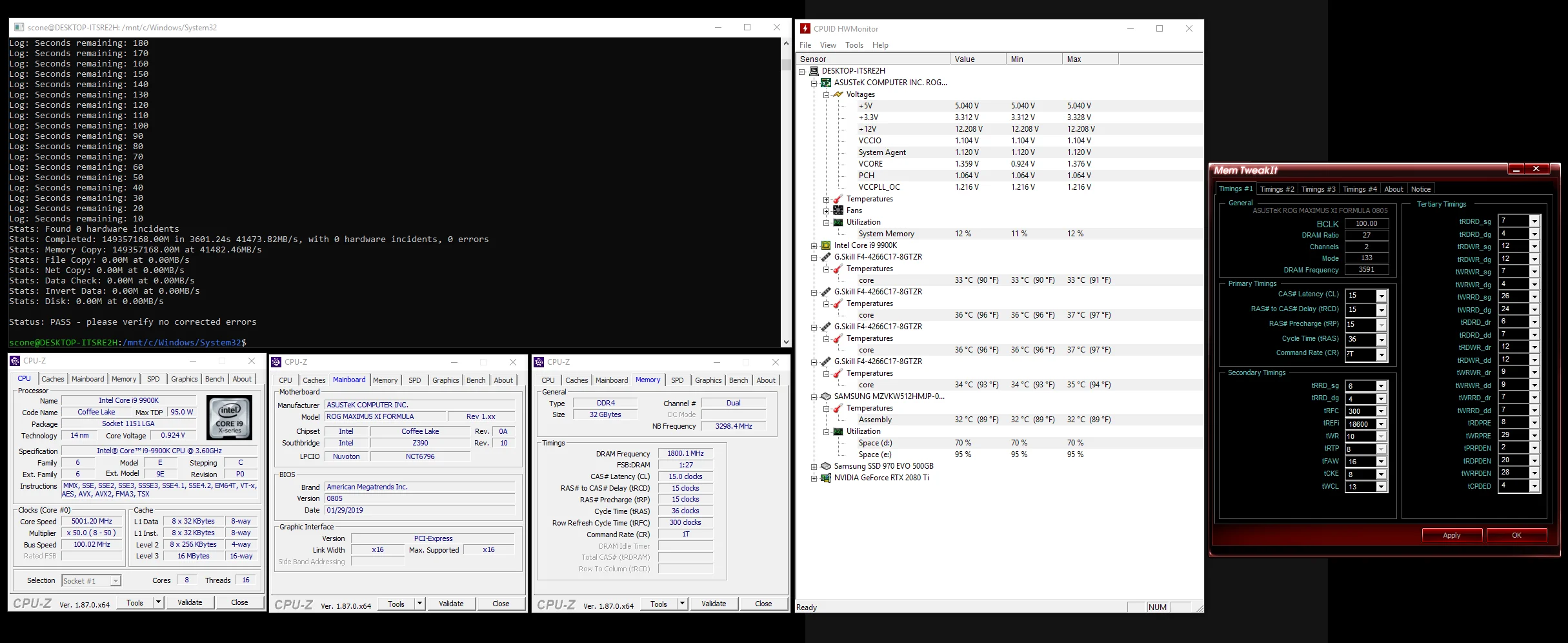Image resolution: width=1568 pixels, height=643 pixels.
Task: Click the BCLK value field in Mem TweakIt
Action: coord(1367,224)
